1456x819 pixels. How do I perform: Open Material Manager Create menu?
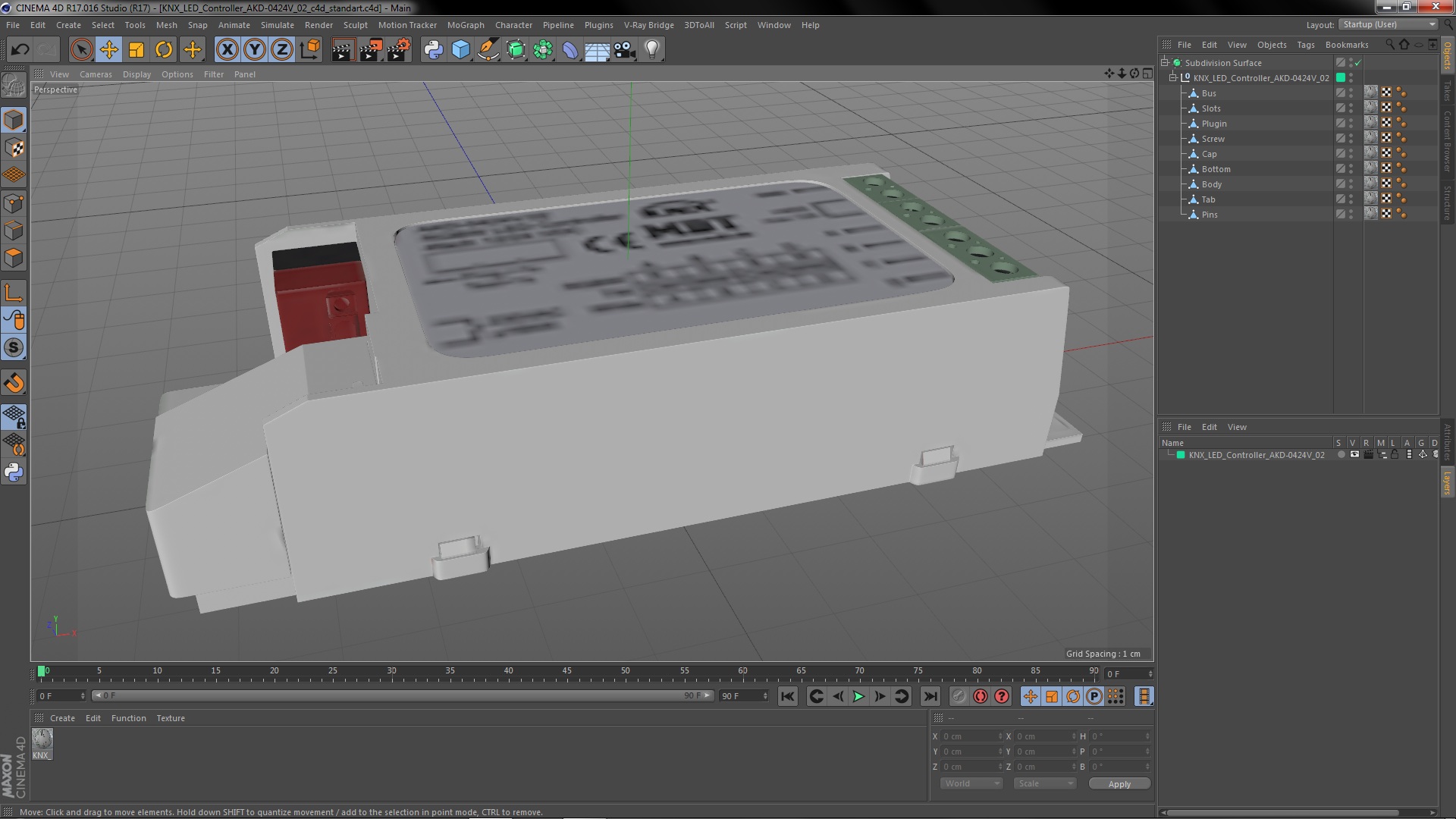click(62, 718)
